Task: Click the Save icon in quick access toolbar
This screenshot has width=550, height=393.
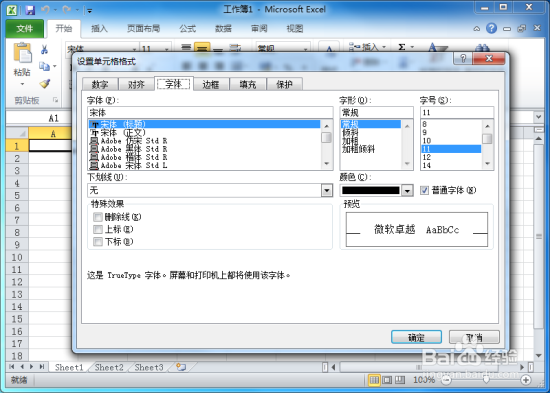Action: (x=30, y=10)
